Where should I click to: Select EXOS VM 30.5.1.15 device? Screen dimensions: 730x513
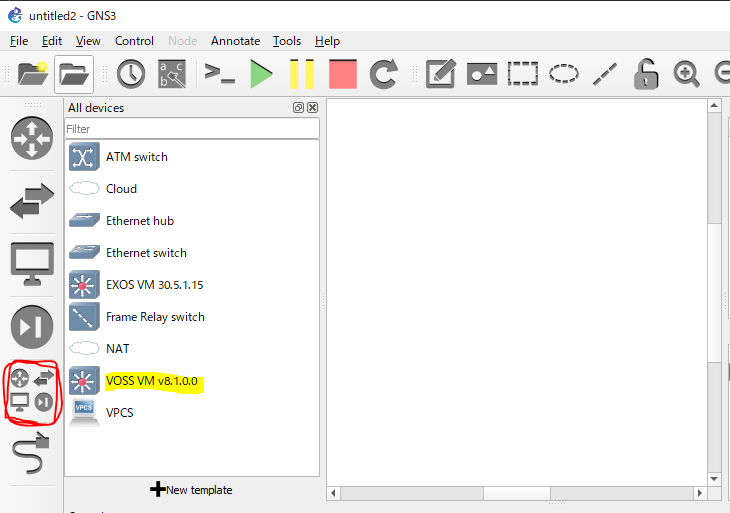pos(192,284)
